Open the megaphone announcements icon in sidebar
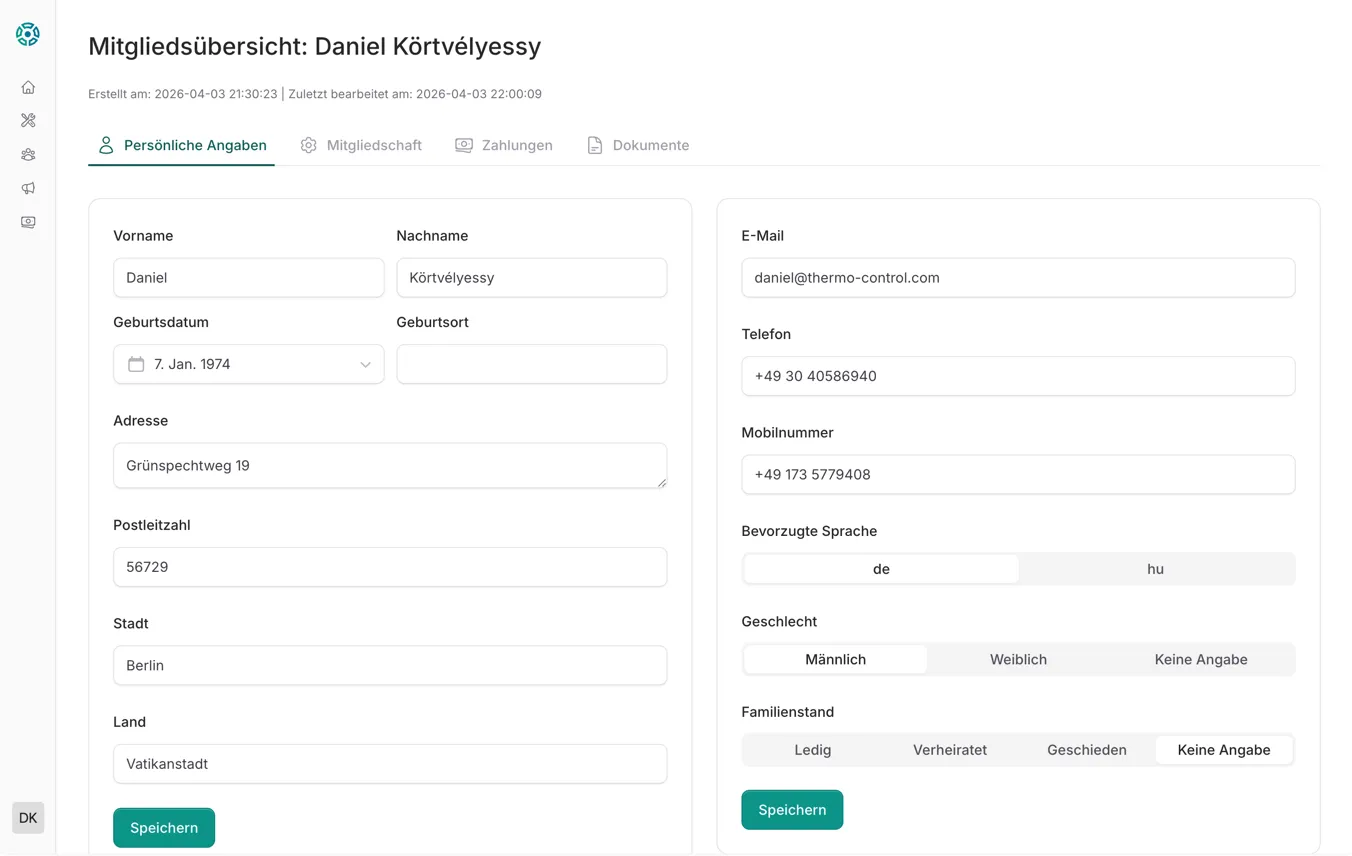The width and height of the screenshot is (1352, 856). pyautogui.click(x=28, y=188)
